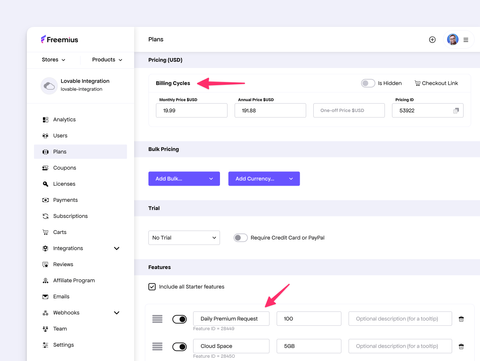This screenshot has height=361, width=480.
Task: Disable the Cloud Space feature toggle
Action: [179, 347]
